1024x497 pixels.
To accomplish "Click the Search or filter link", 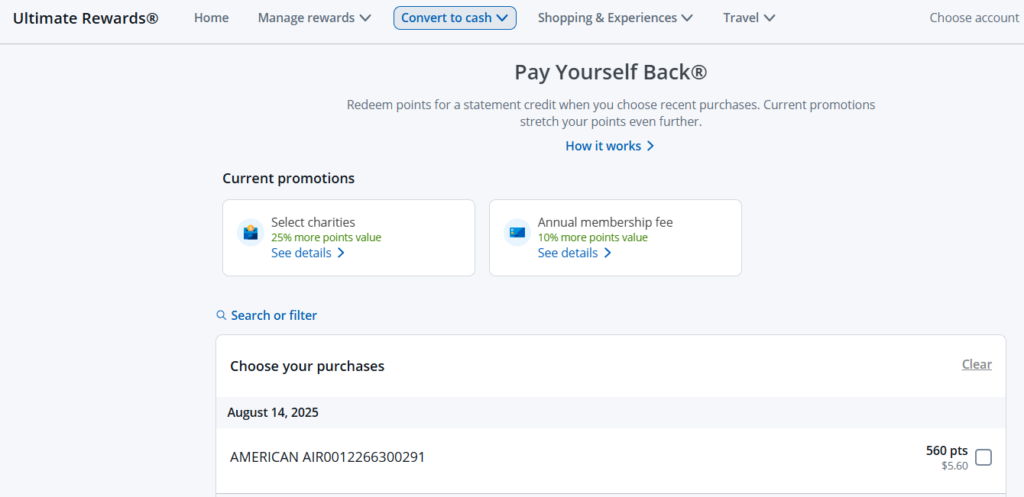I will [274, 315].
